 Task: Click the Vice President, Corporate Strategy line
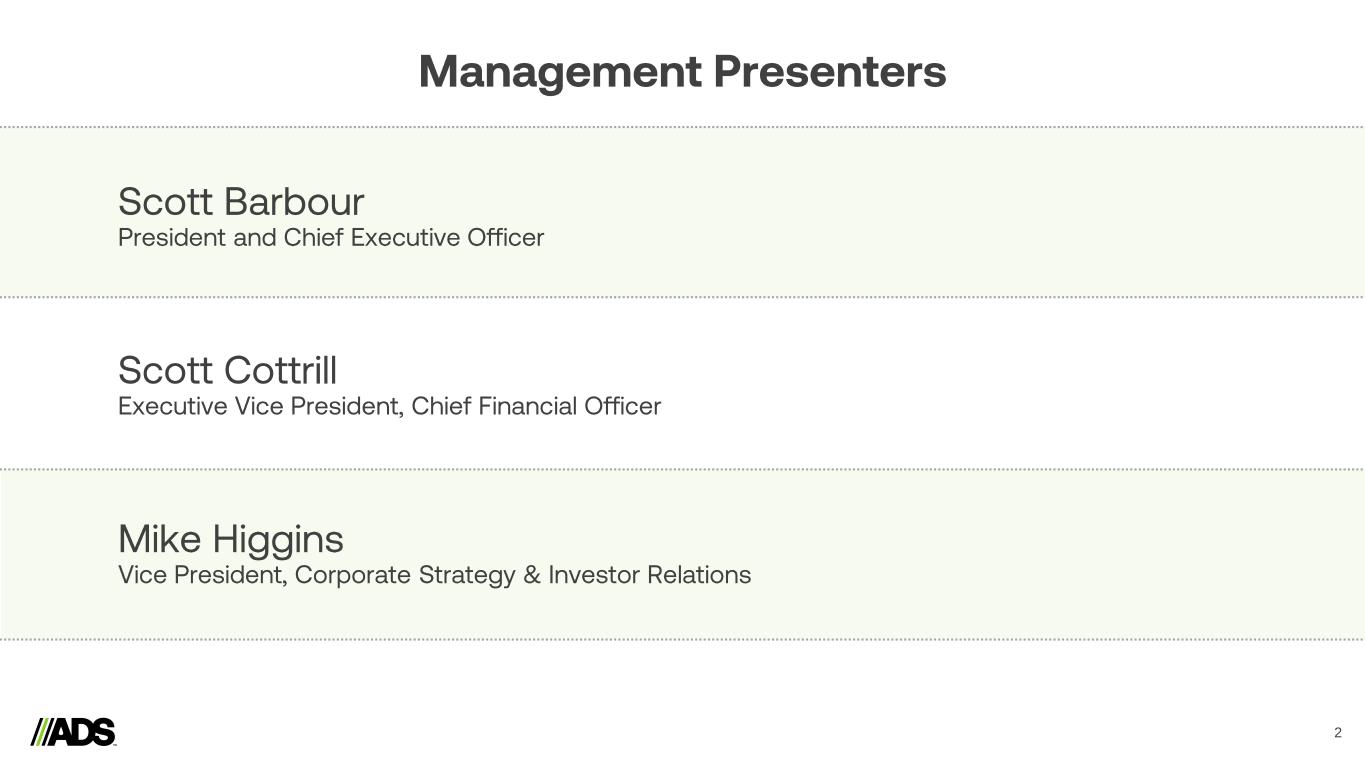tap(434, 576)
